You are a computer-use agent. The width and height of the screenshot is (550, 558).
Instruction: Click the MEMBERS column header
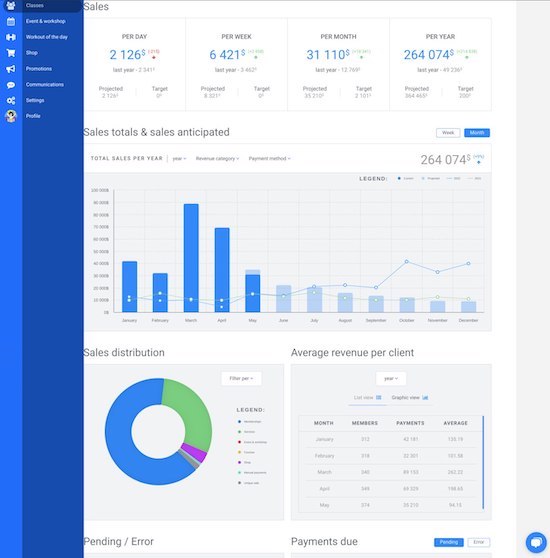coord(365,423)
